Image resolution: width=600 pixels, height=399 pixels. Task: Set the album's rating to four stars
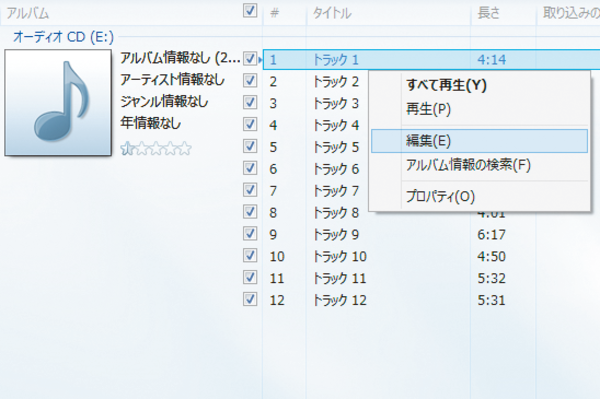[x=170, y=148]
